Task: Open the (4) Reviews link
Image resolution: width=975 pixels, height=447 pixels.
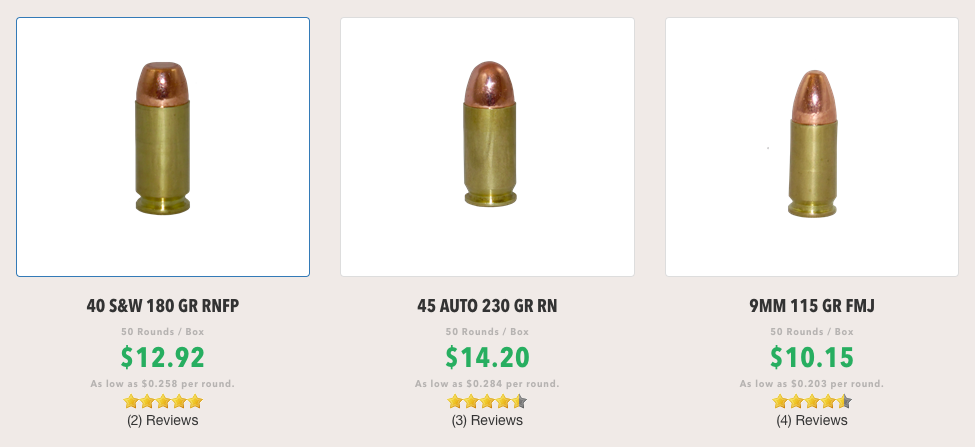Action: click(812, 420)
